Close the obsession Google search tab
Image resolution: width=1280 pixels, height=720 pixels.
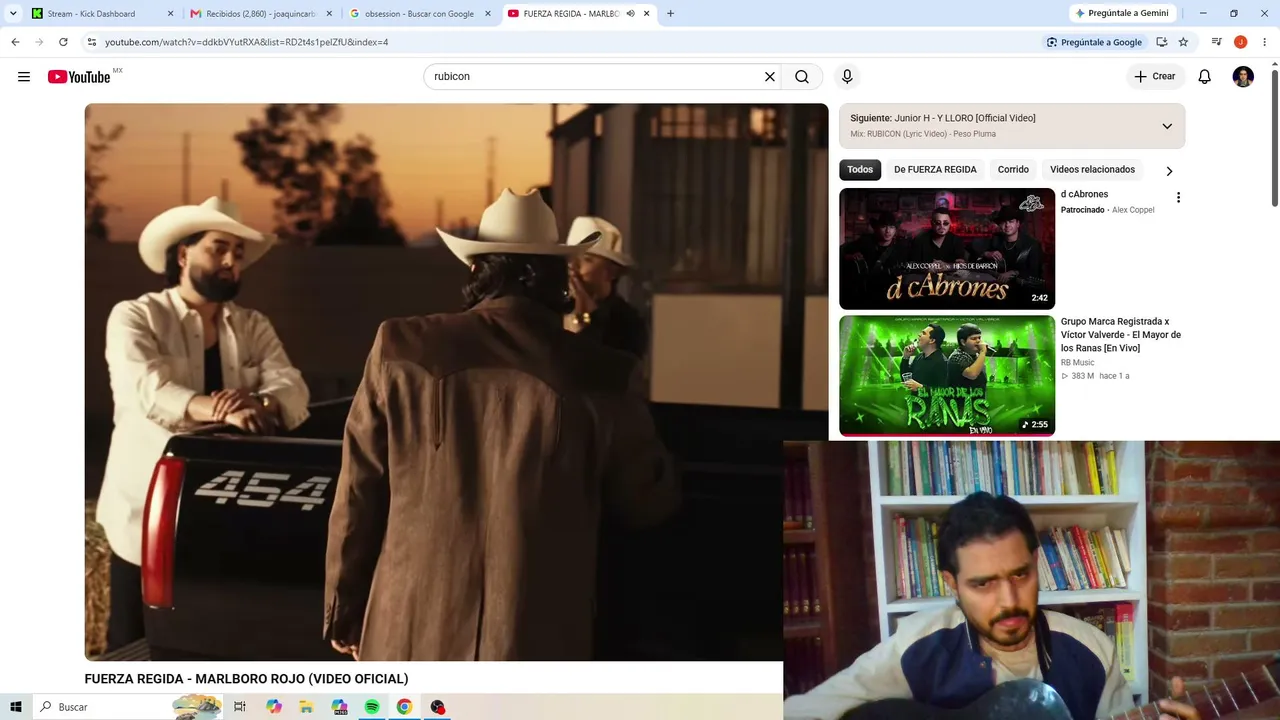click(488, 14)
